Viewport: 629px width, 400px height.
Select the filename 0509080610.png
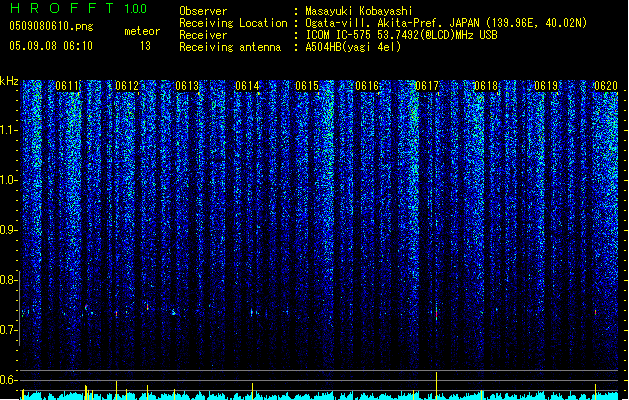(51, 26)
